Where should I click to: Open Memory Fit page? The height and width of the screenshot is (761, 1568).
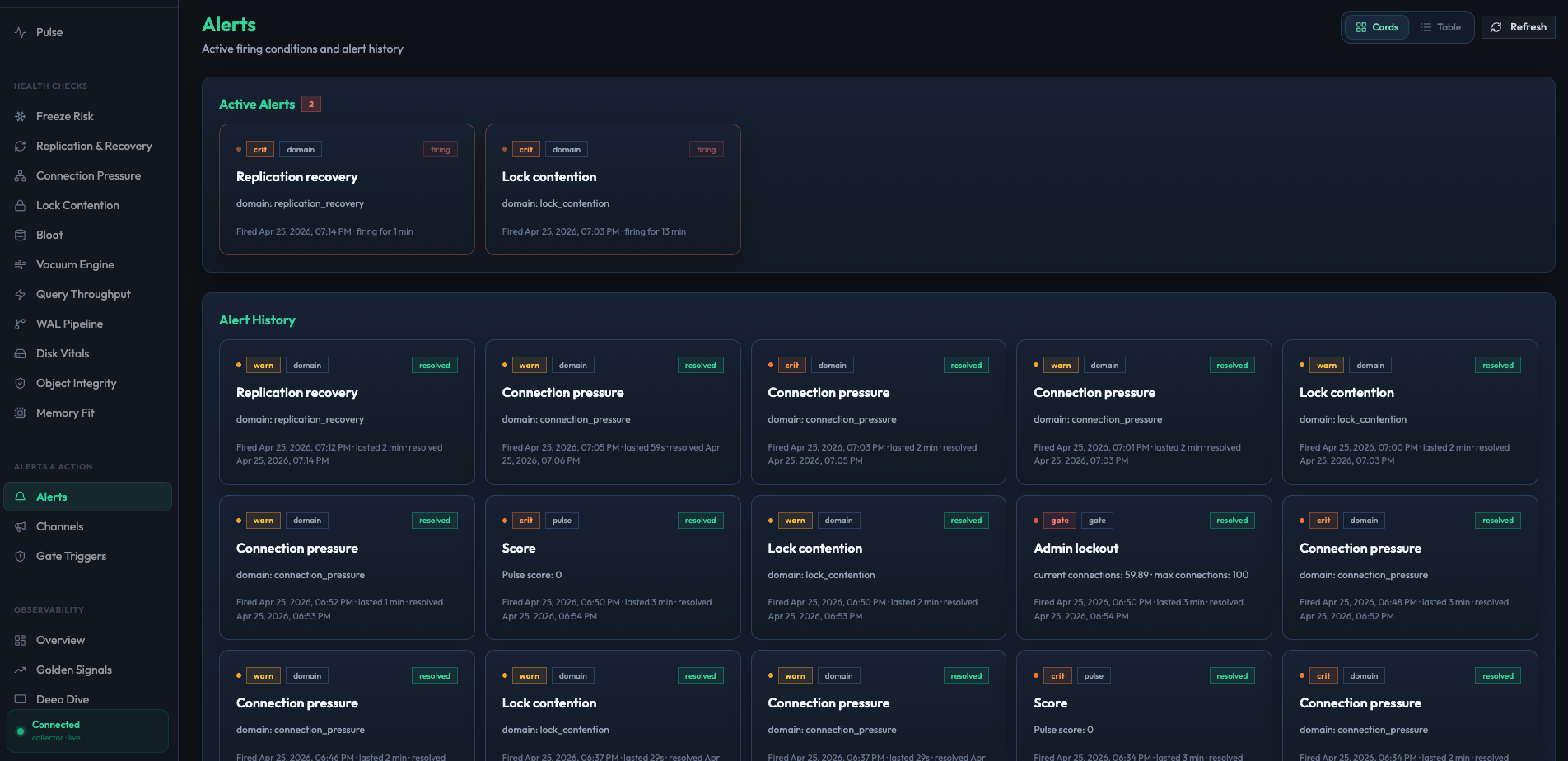tap(89, 413)
